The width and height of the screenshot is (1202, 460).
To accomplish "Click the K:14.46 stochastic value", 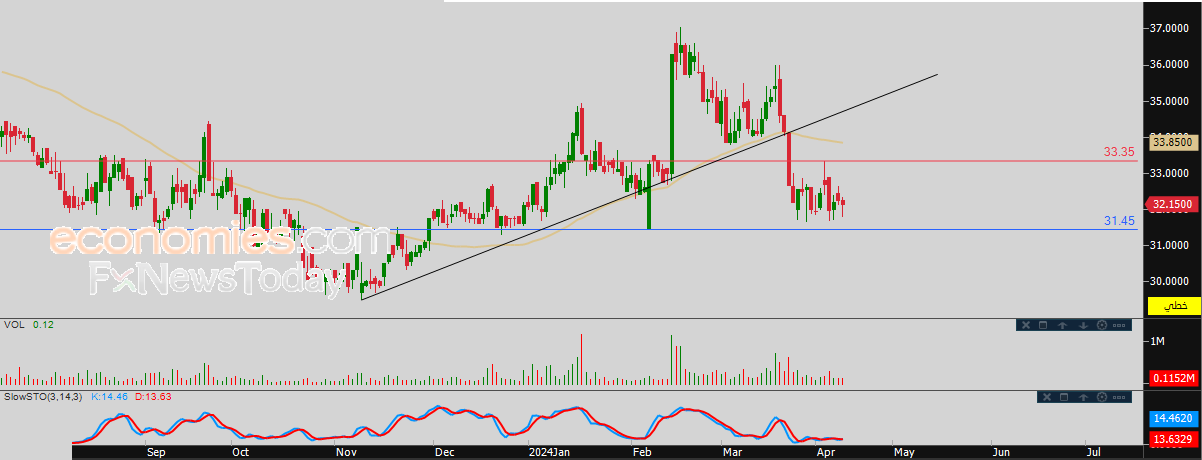I will tap(109, 397).
